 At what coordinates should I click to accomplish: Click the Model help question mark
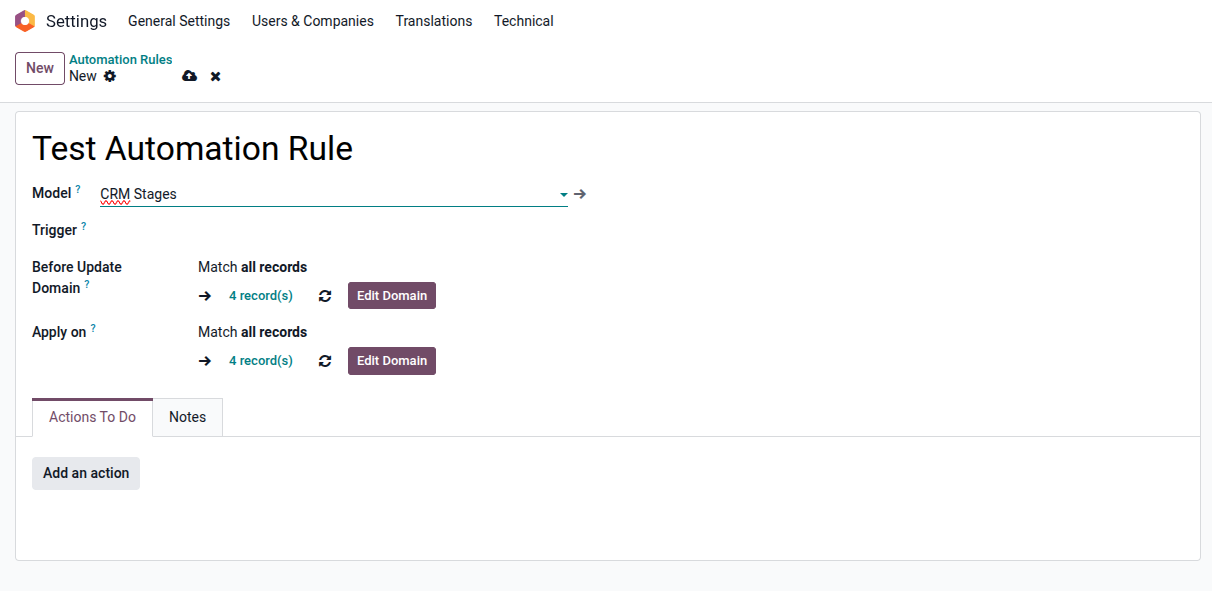coord(78,189)
